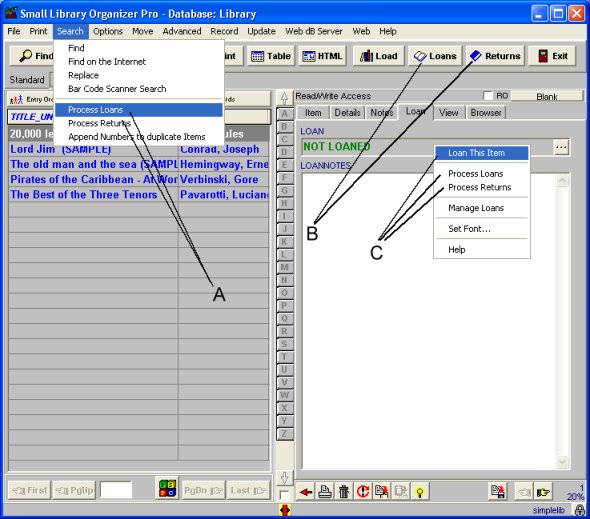Screen dimensions: 590x519
Task: Toggle the checkbox below the alphabet bar
Action: tap(284, 495)
